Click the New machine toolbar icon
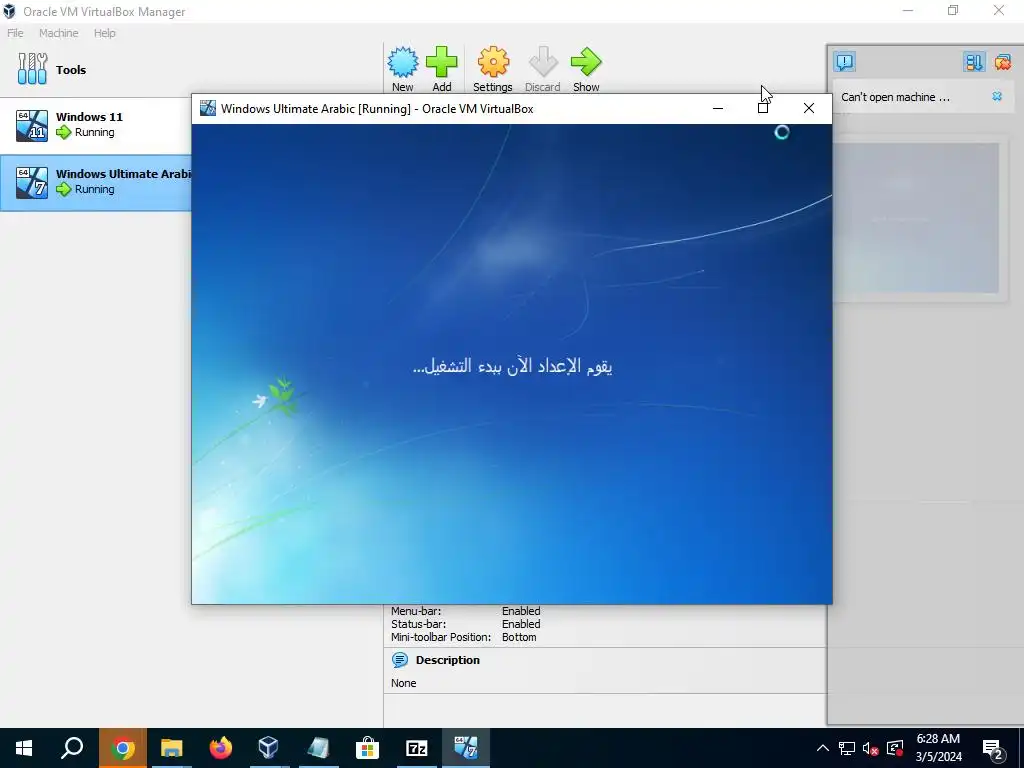Viewport: 1024px width, 768px height. [x=402, y=62]
